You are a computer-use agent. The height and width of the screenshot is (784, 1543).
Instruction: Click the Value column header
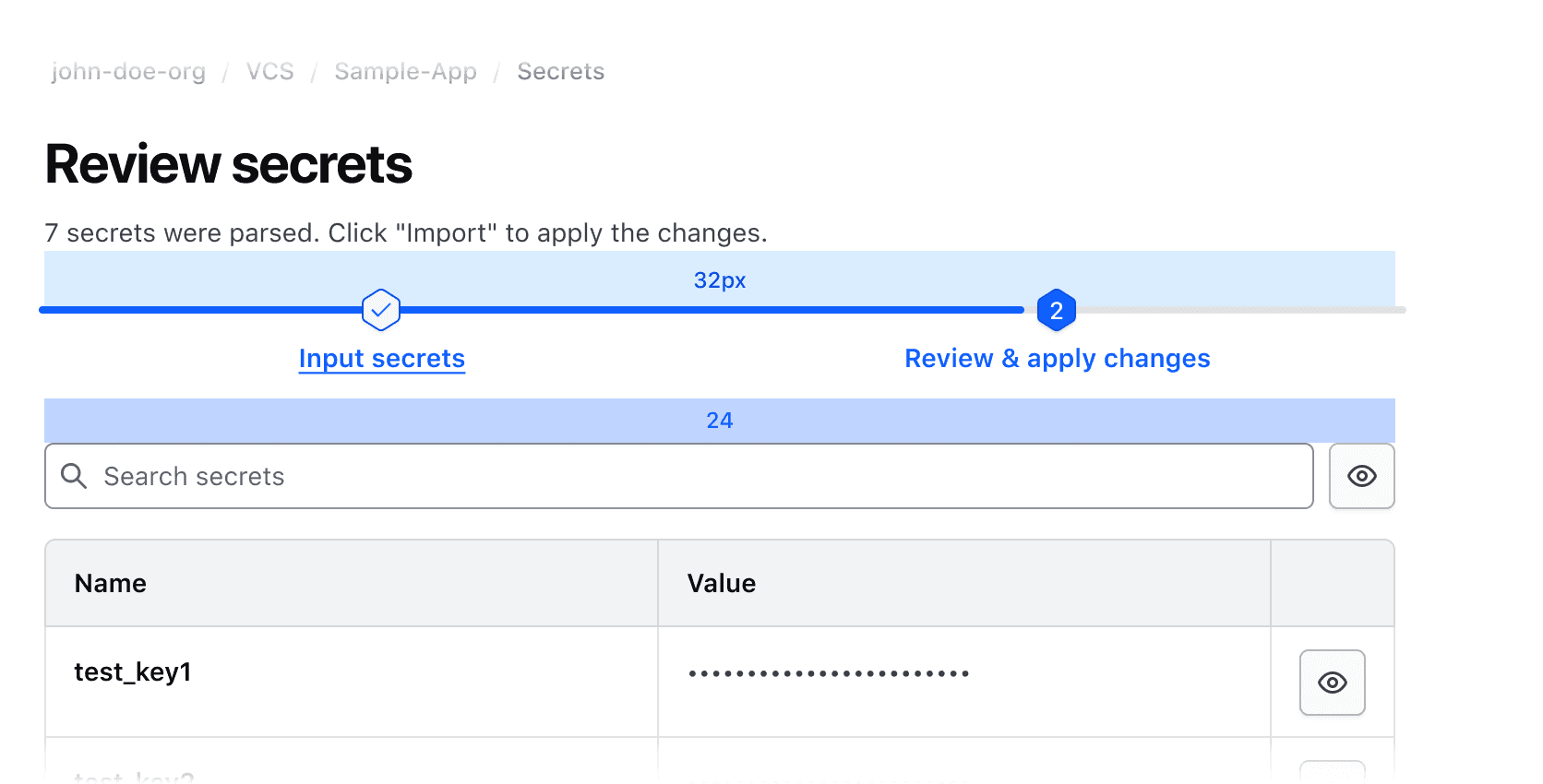(x=721, y=583)
